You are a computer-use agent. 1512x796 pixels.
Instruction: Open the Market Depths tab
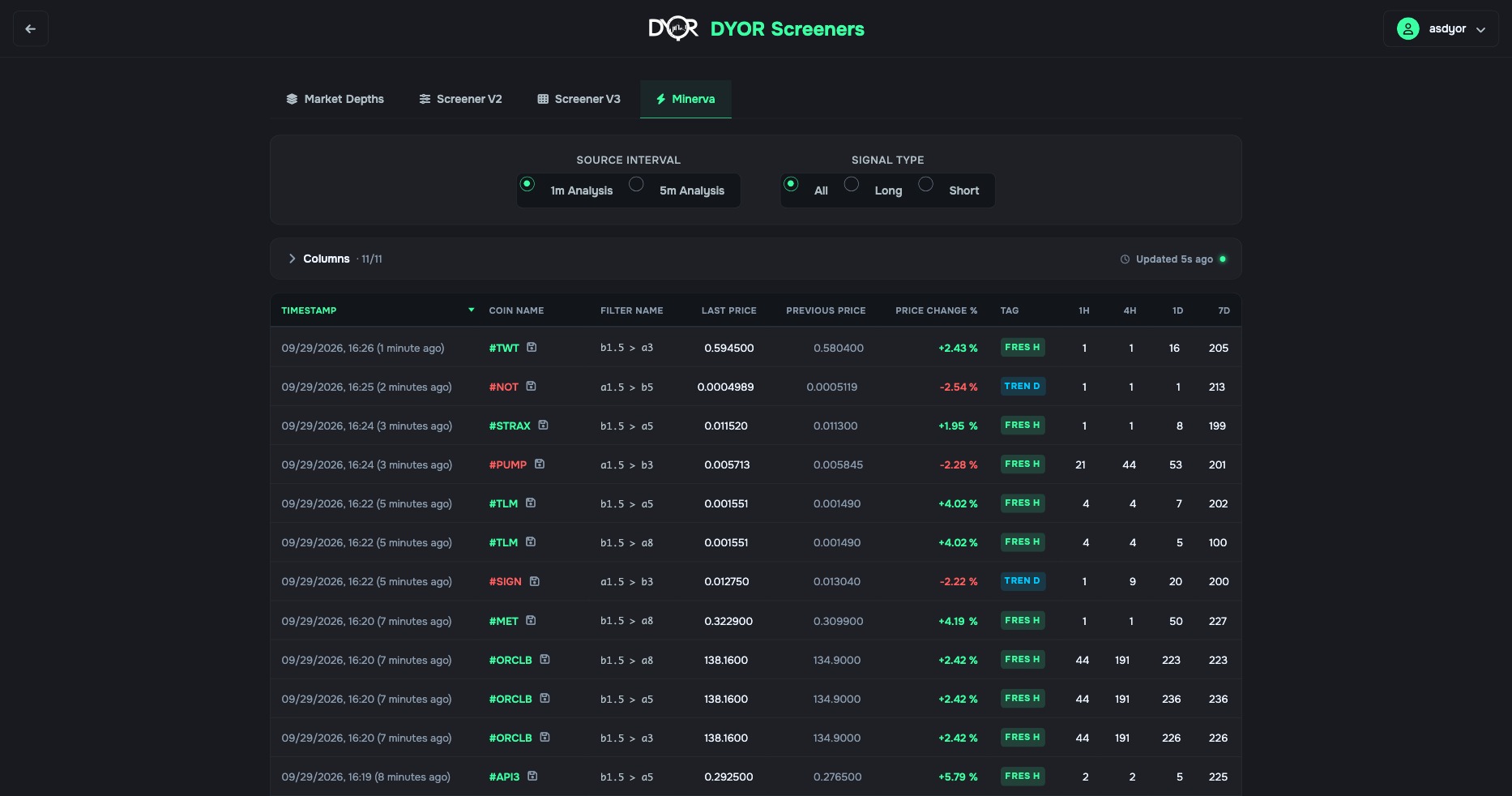click(x=335, y=99)
